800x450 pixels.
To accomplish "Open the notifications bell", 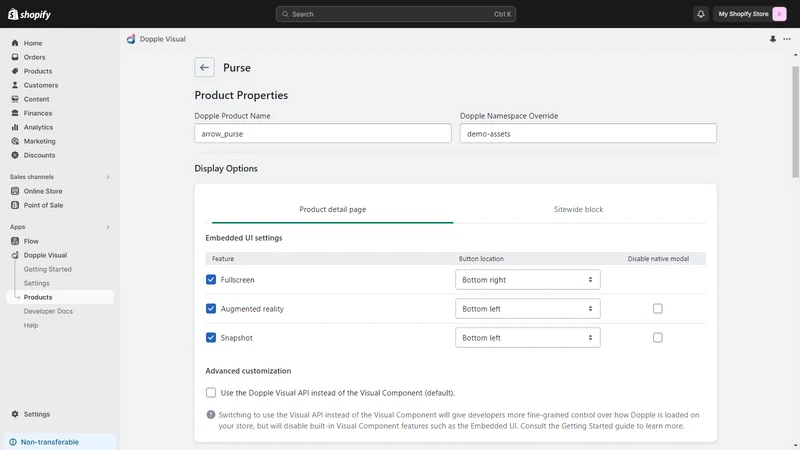I will tap(701, 14).
